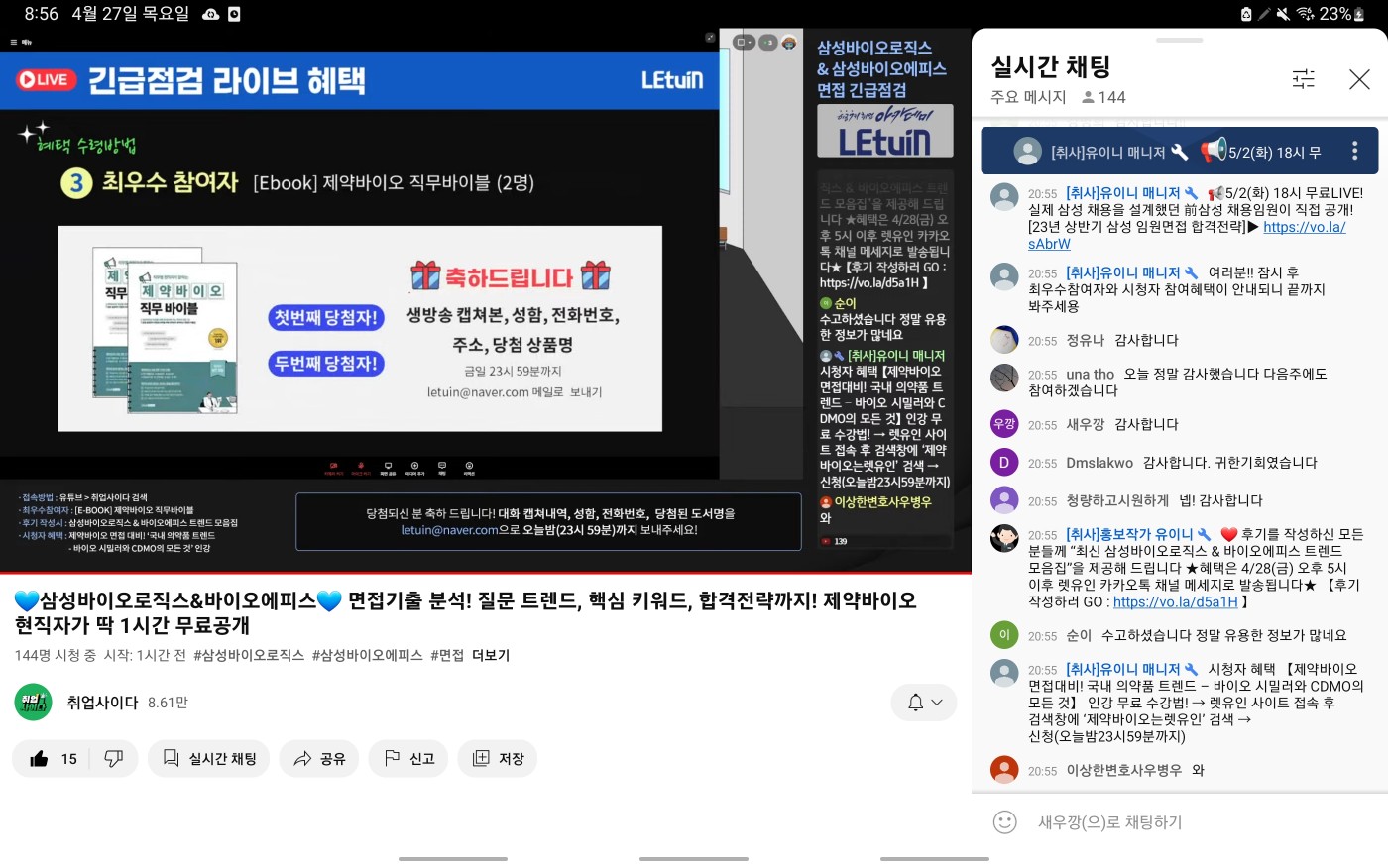The height and width of the screenshot is (868, 1388).
Task: Open notification bell dropdown for channel
Action: pyautogui.click(x=924, y=703)
